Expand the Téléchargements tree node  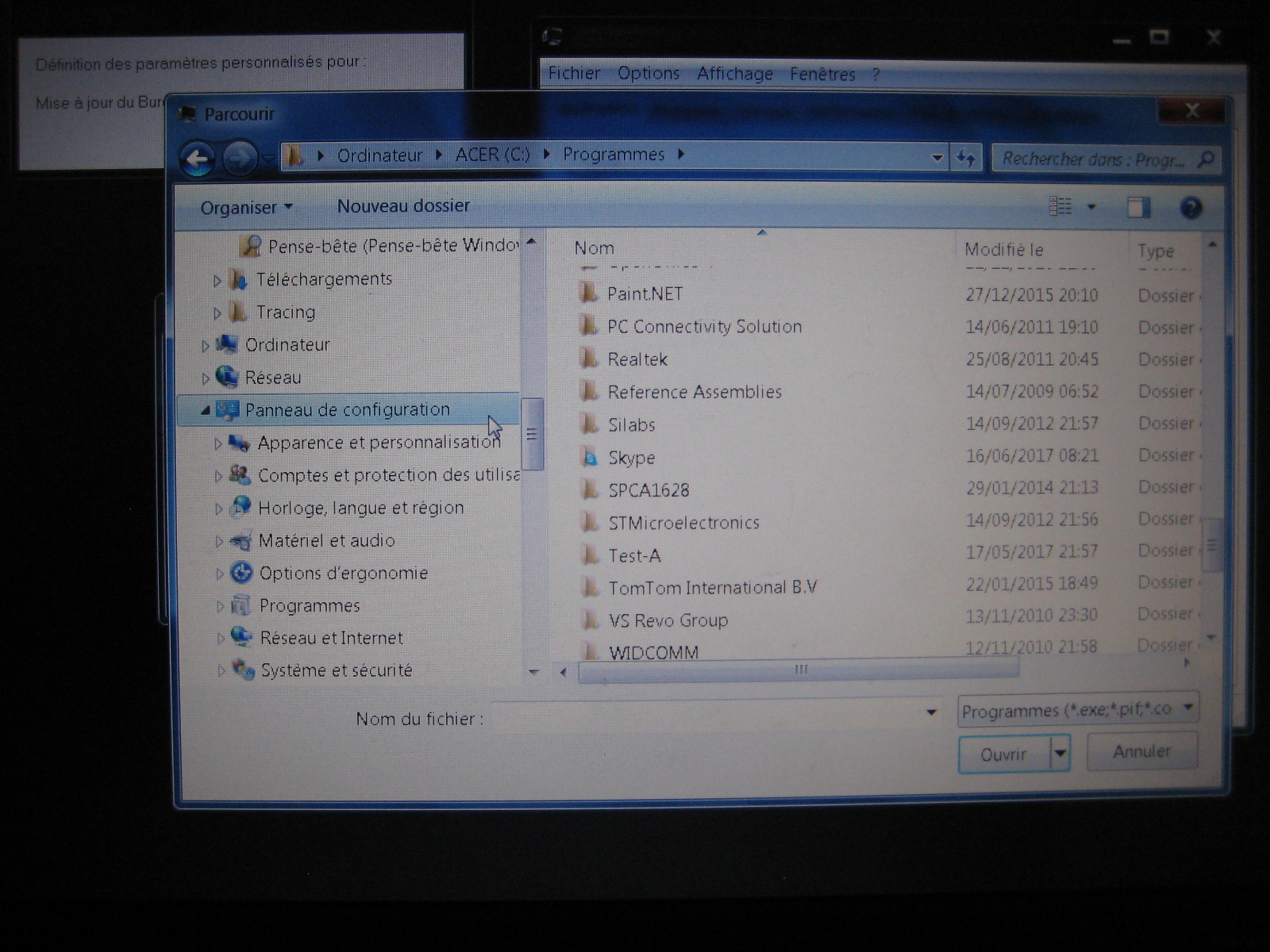(x=217, y=280)
